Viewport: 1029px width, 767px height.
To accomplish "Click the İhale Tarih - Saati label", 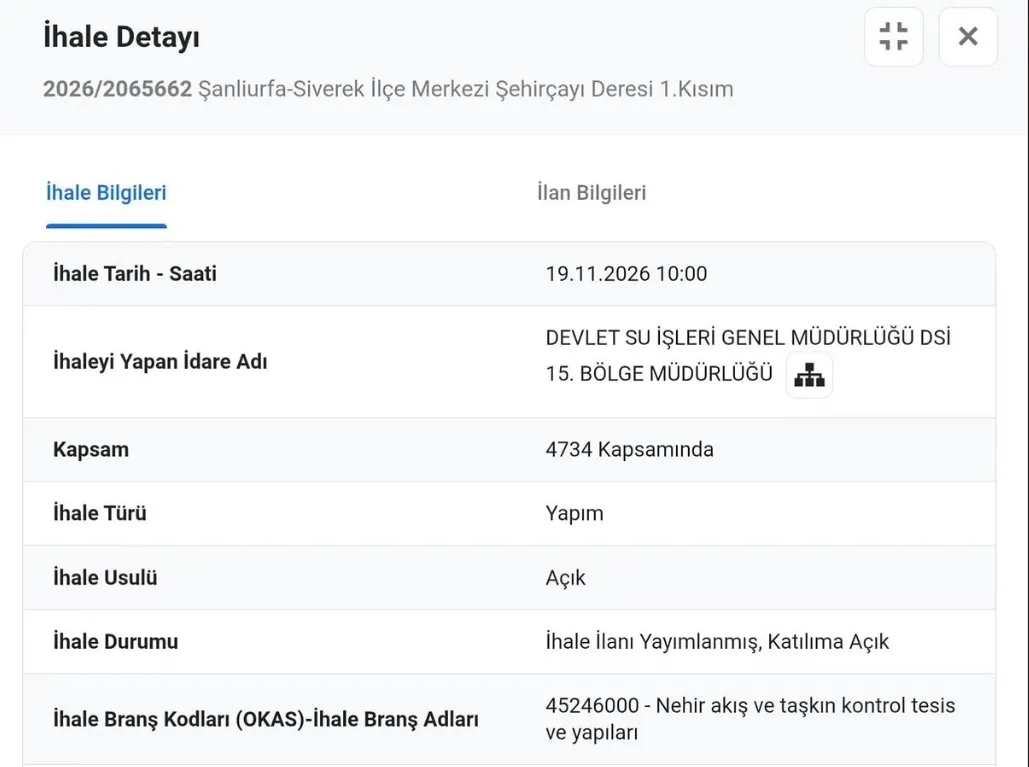I will 135,274.
